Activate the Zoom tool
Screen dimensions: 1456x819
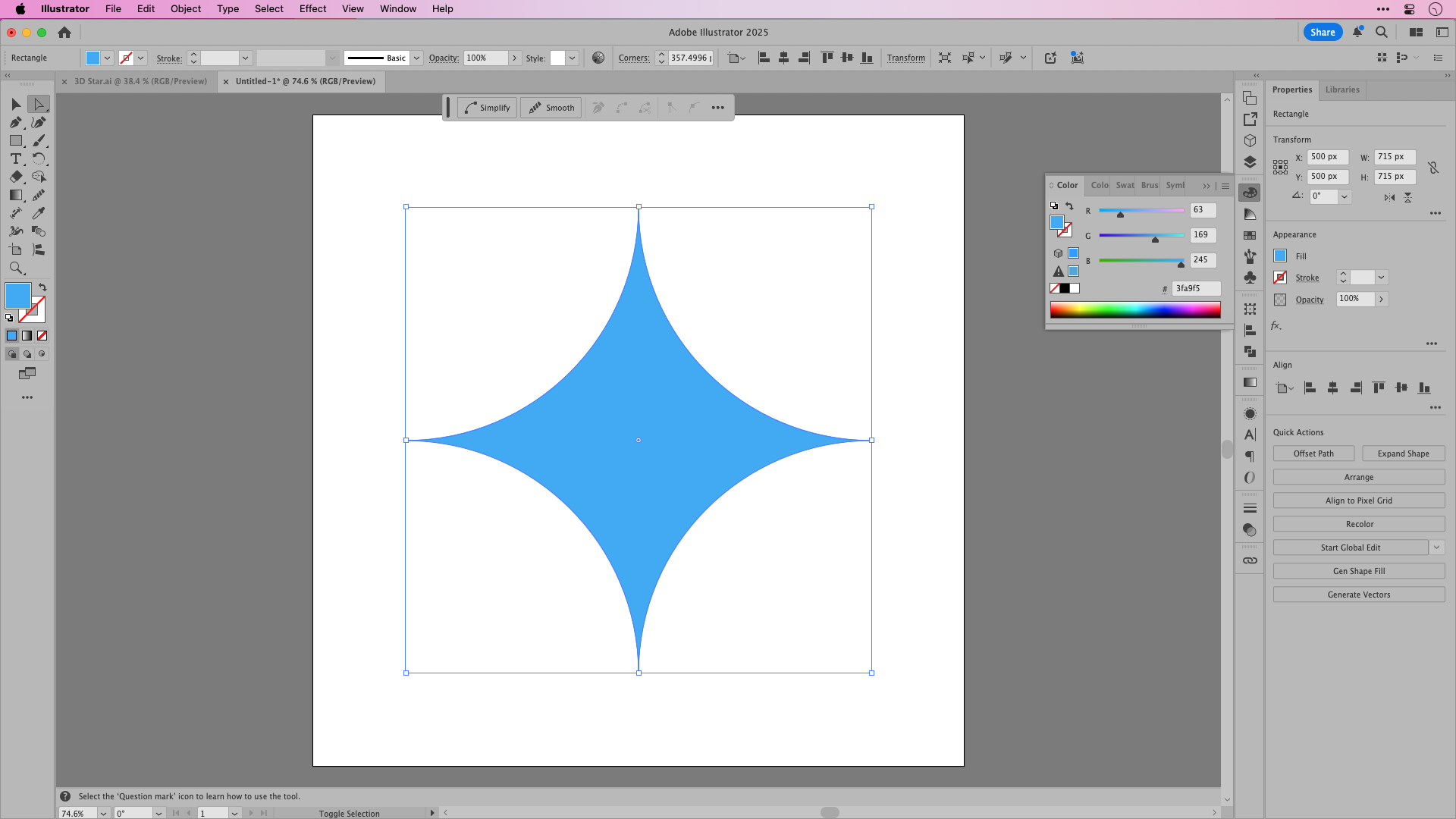tap(16, 268)
